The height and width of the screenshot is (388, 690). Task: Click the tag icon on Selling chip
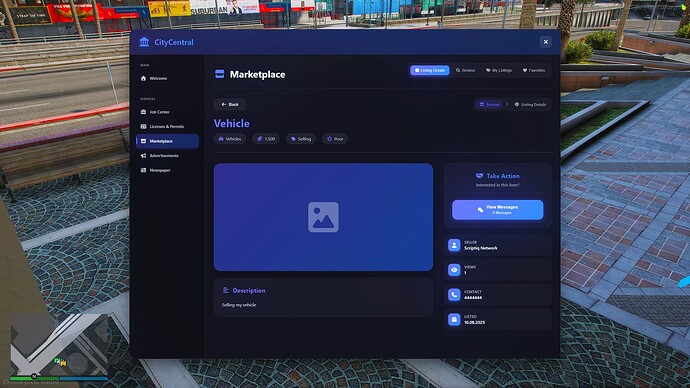[293, 139]
